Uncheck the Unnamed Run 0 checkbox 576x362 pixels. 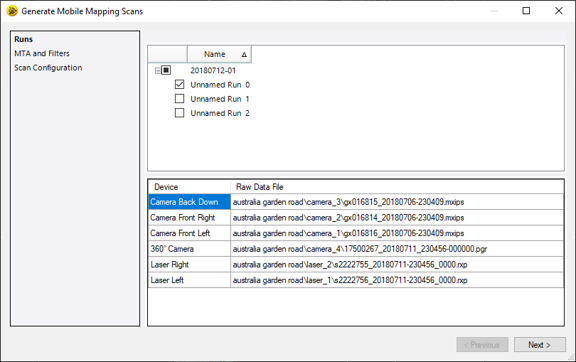coord(179,85)
